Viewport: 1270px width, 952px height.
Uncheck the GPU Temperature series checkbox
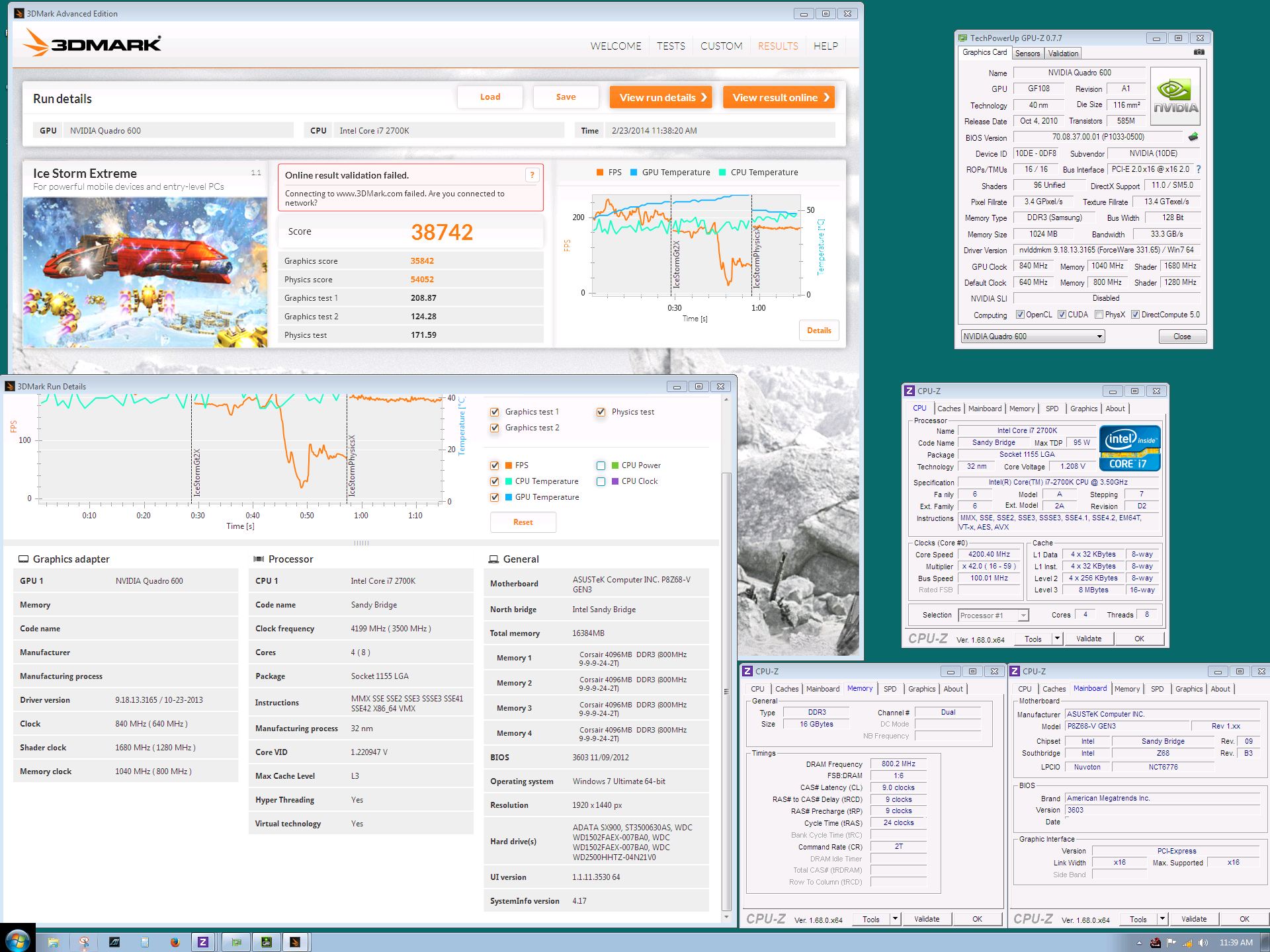click(494, 497)
